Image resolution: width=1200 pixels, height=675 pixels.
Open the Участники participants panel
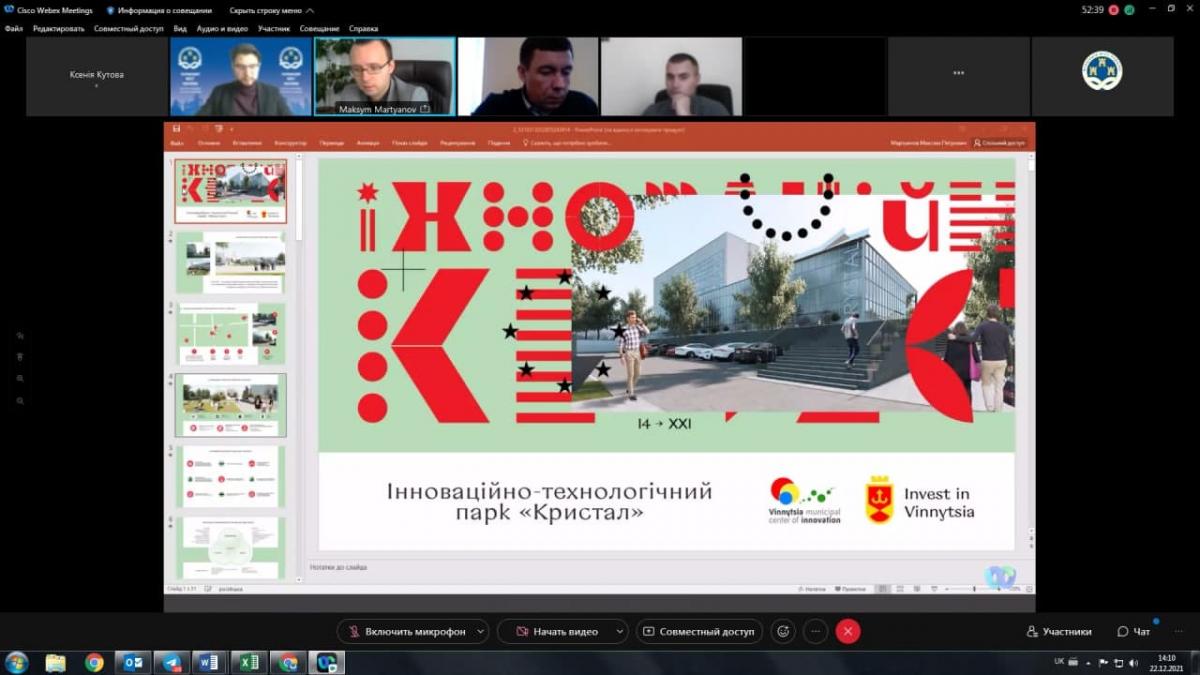click(1058, 631)
